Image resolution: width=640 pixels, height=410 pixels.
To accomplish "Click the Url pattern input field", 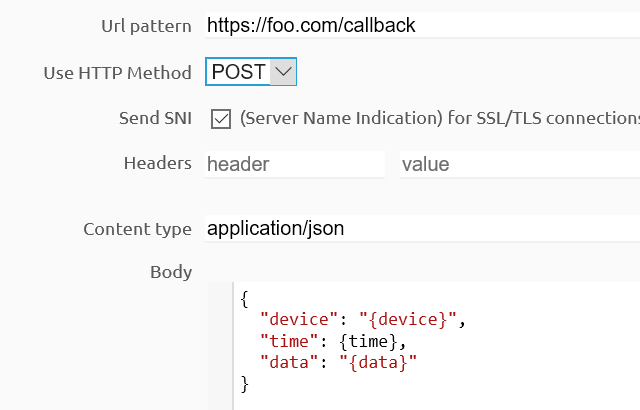I will coord(420,25).
